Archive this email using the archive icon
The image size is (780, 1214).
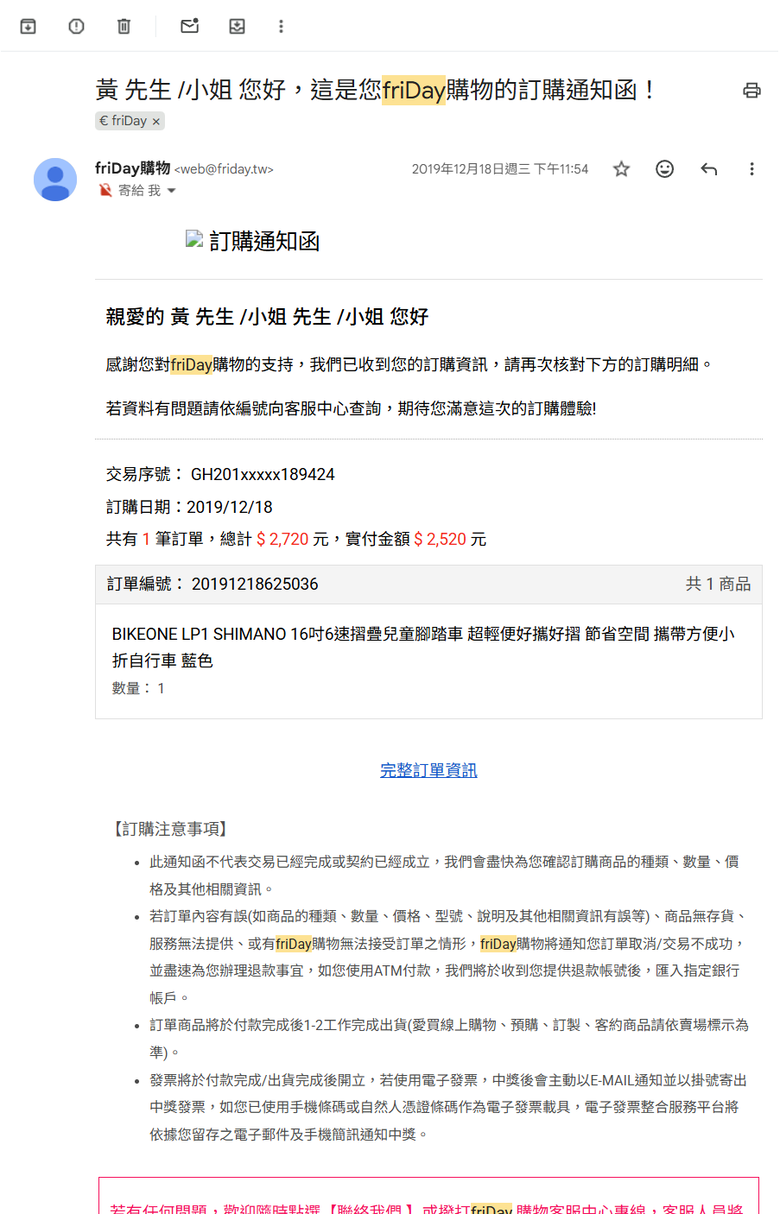tap(28, 26)
